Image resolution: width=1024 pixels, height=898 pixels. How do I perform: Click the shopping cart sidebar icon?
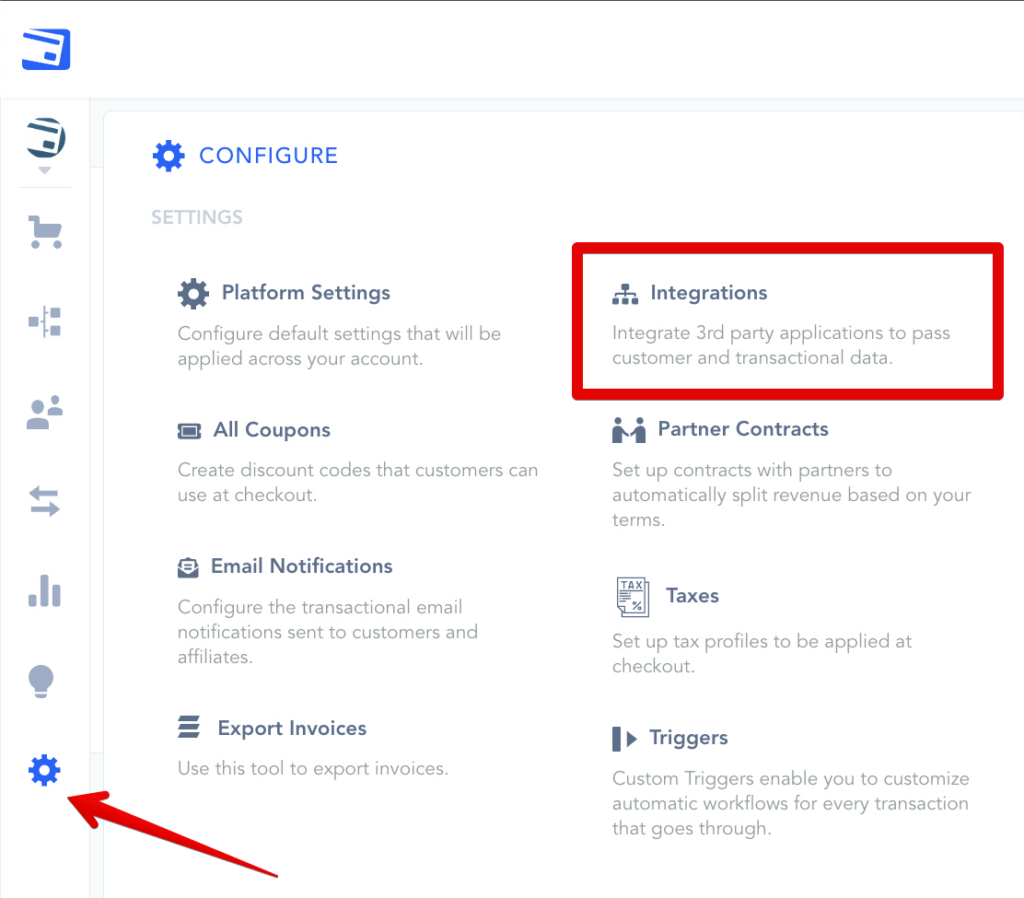point(45,233)
